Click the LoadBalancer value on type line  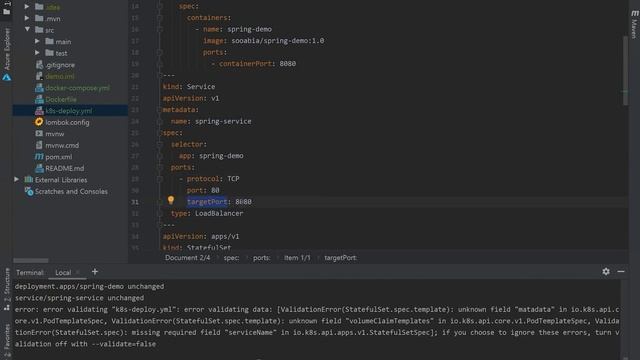[219, 213]
